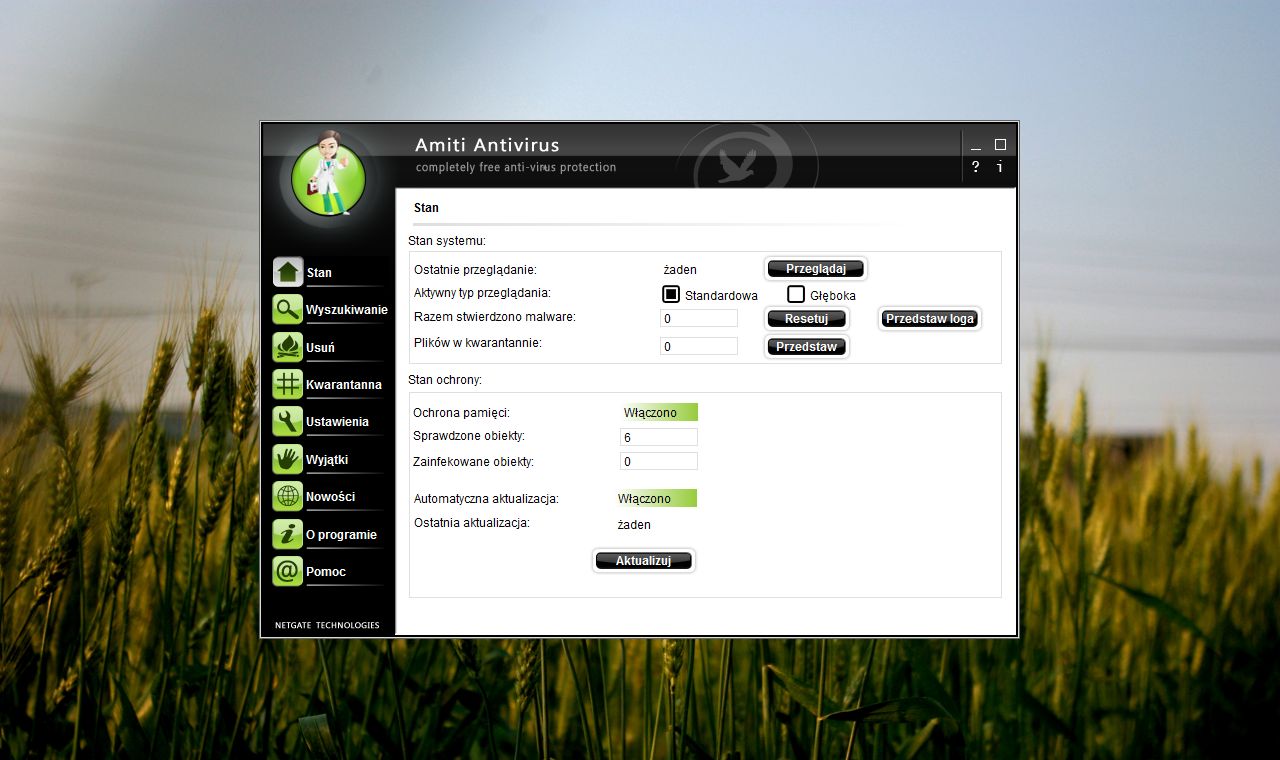1280x760 pixels.
Task: Go to Nowości menu label
Action: point(330,497)
